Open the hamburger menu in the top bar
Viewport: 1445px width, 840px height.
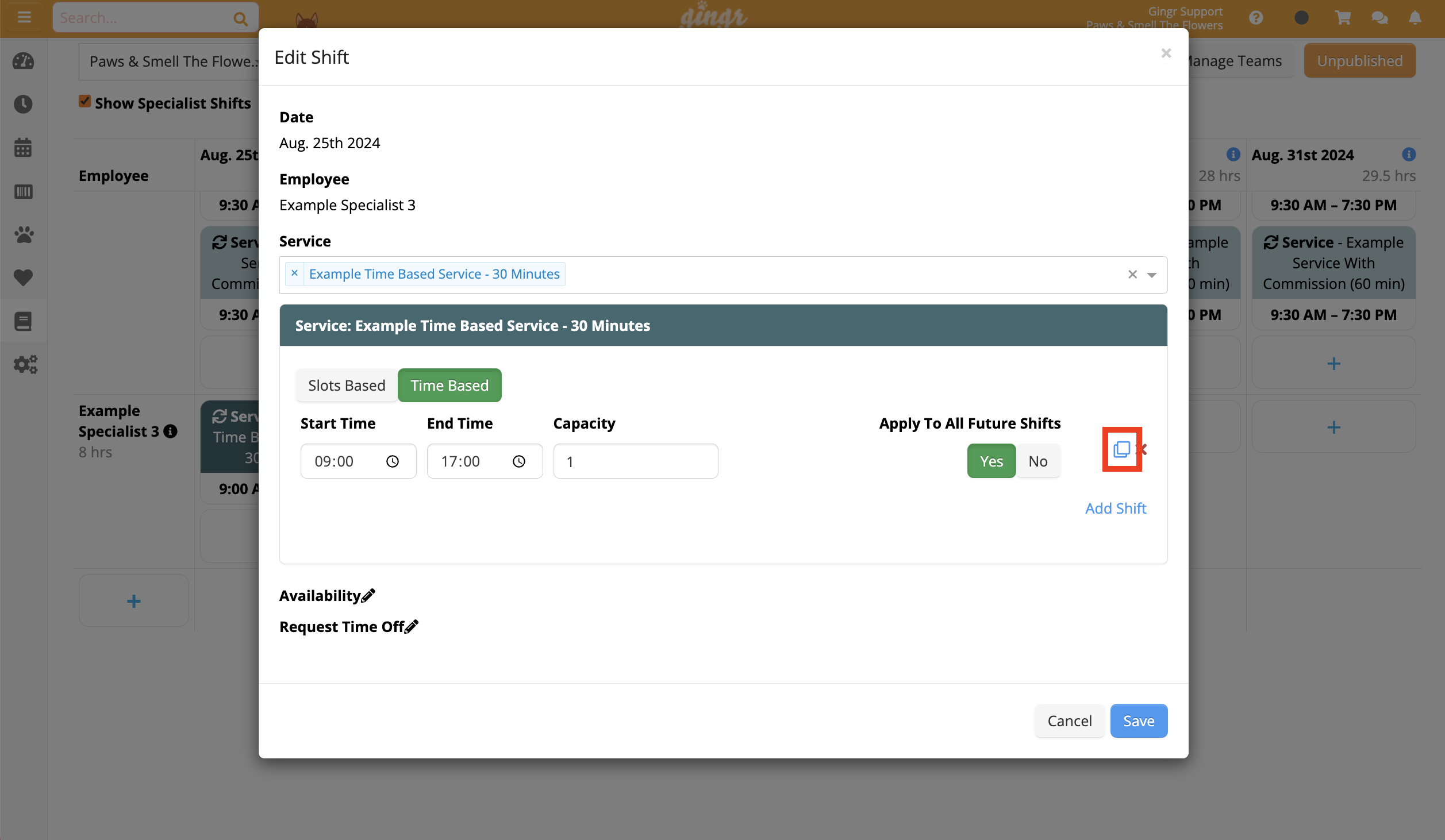[x=24, y=17]
